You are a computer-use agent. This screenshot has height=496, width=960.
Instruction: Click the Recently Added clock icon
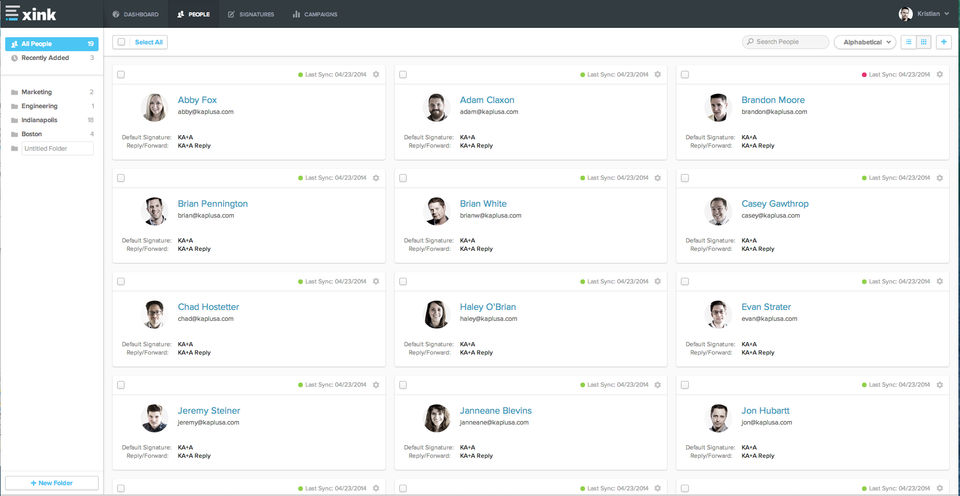point(14,58)
